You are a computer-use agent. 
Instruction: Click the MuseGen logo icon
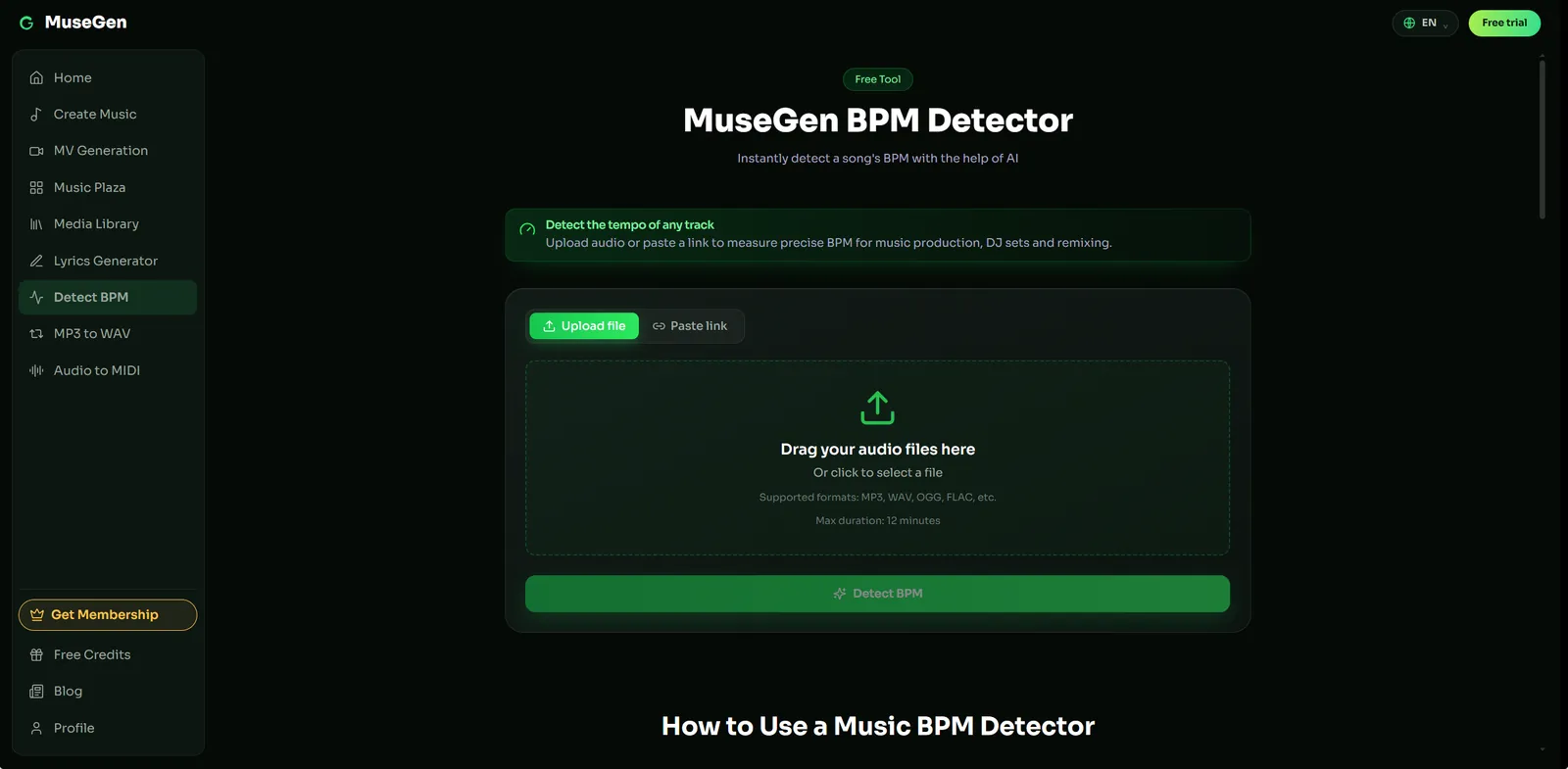point(26,23)
